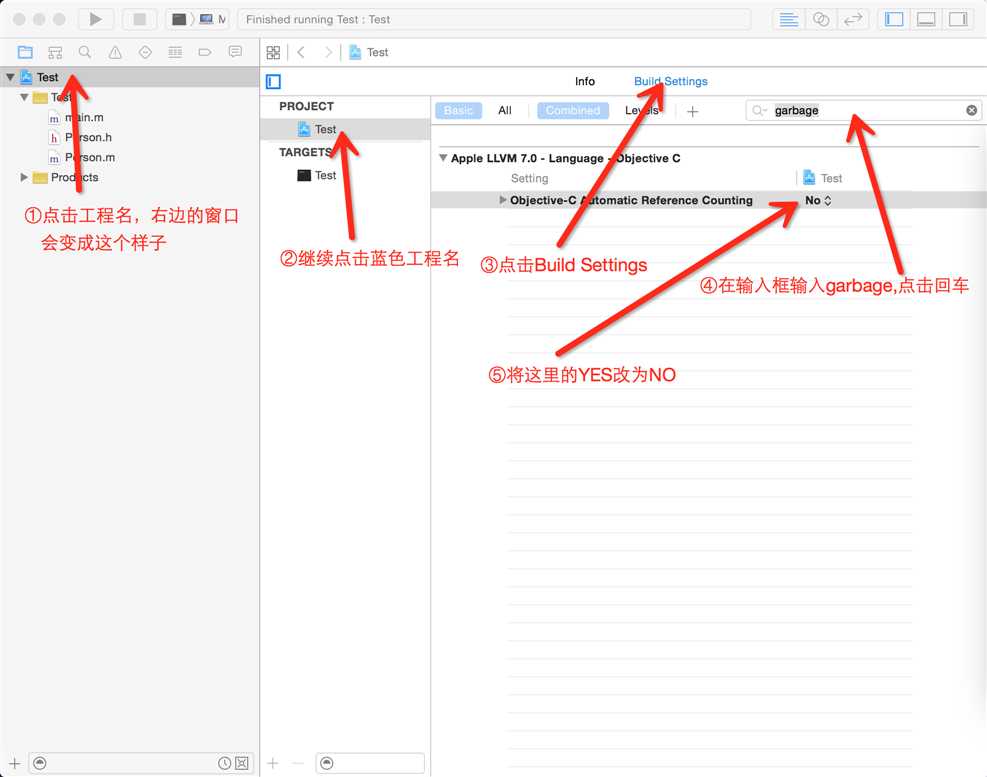Click the garbage search field
The width and height of the screenshot is (987, 777).
point(864,110)
